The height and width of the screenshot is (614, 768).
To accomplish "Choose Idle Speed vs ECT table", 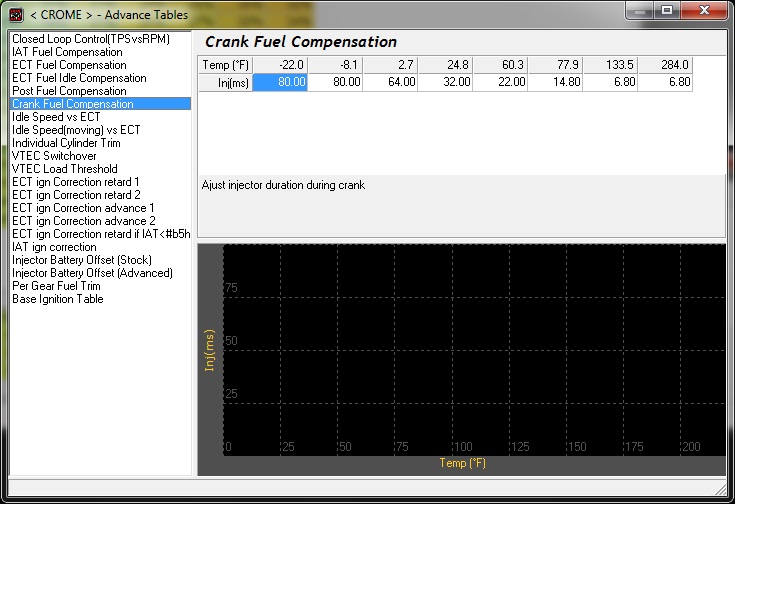I will point(56,117).
